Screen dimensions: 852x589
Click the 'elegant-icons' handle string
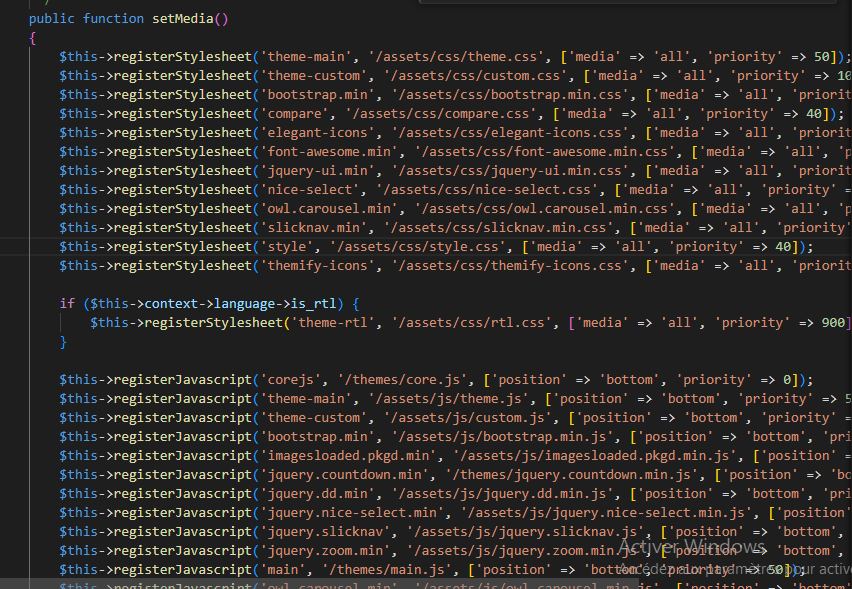(x=317, y=133)
